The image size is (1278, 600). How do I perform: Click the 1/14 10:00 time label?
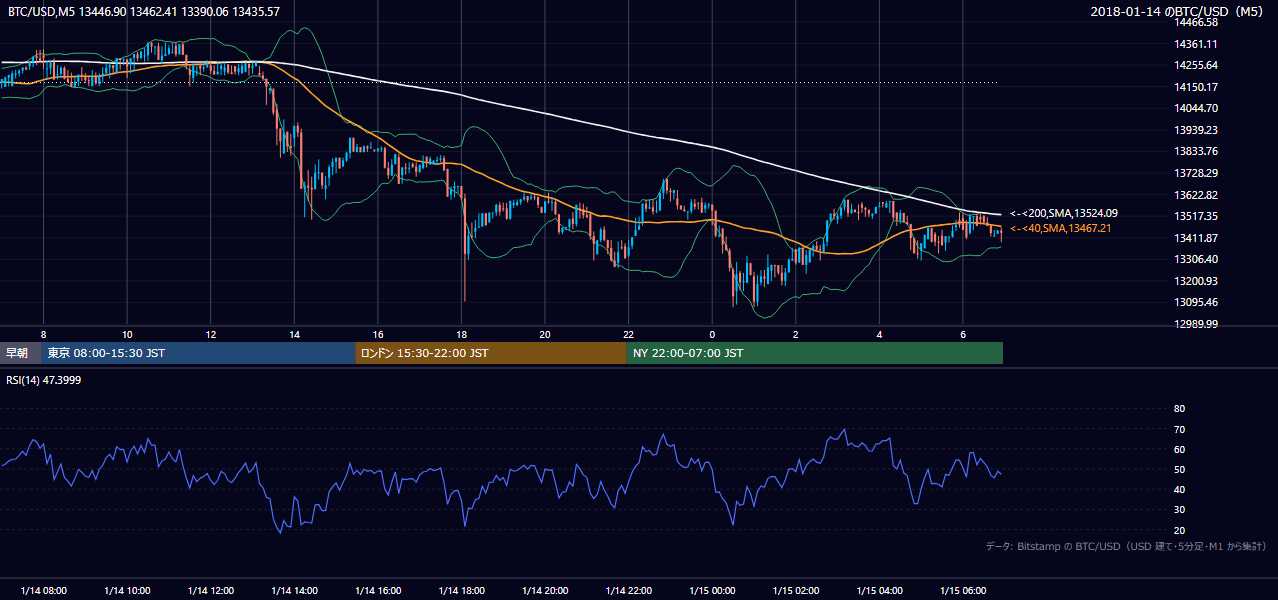(x=127, y=590)
